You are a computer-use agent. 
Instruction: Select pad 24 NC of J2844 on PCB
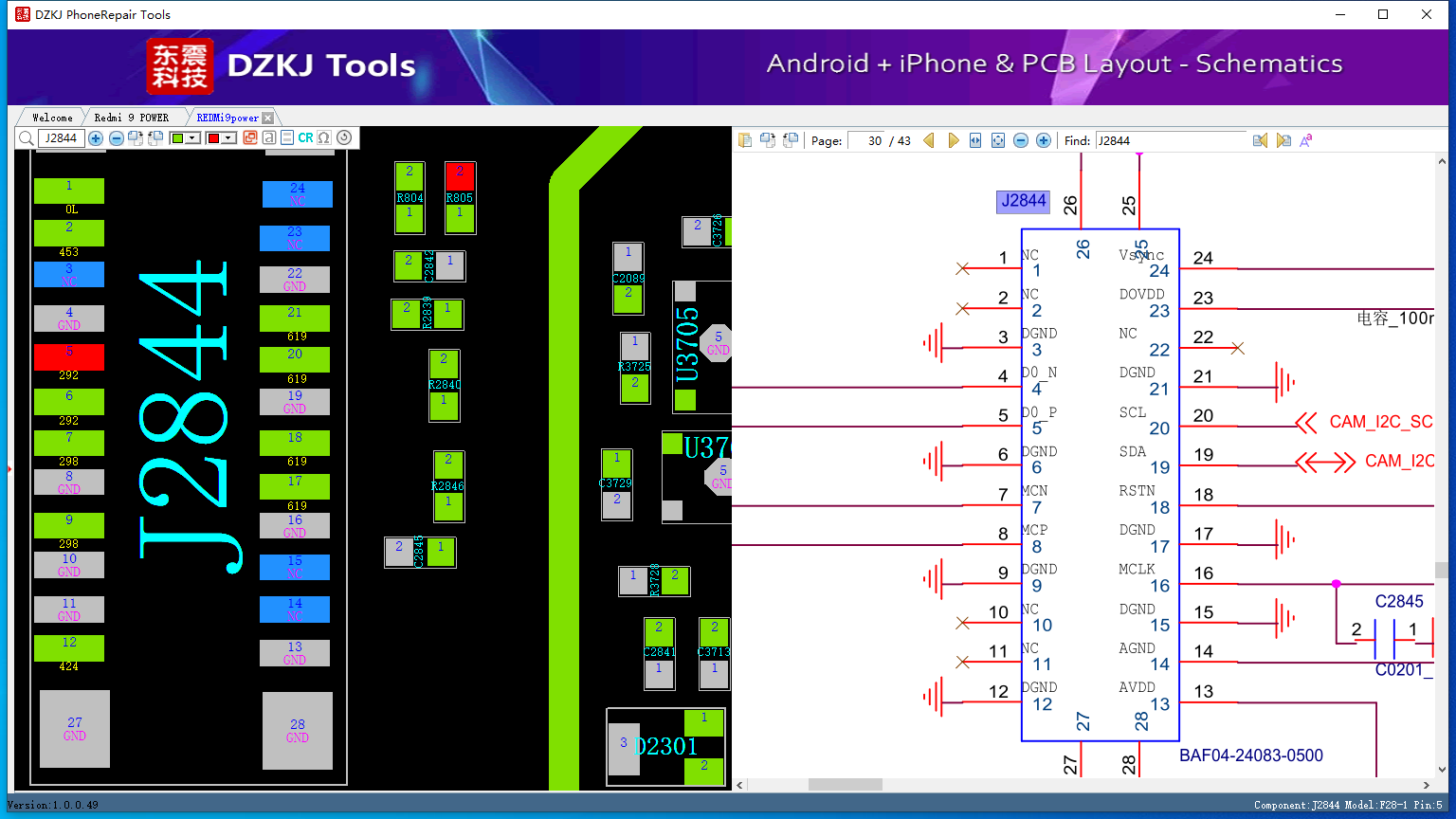click(298, 194)
